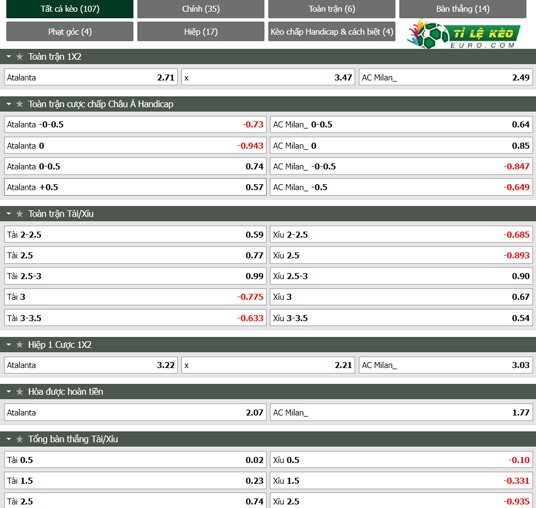This screenshot has height=508, width=536.
Task: Pick Xỉu 2.5 at -0.935 total goals
Action: tap(401, 500)
